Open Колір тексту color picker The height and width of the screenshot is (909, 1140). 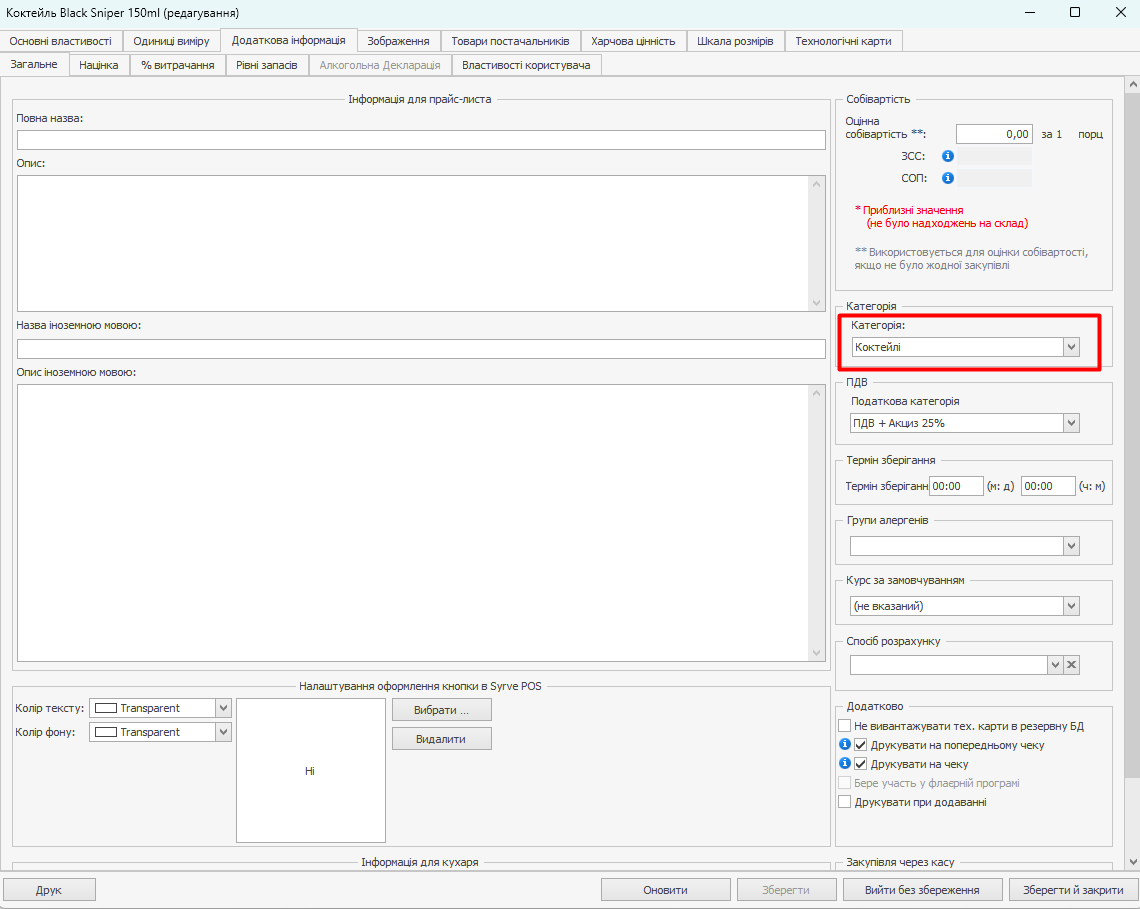pyautogui.click(x=223, y=708)
